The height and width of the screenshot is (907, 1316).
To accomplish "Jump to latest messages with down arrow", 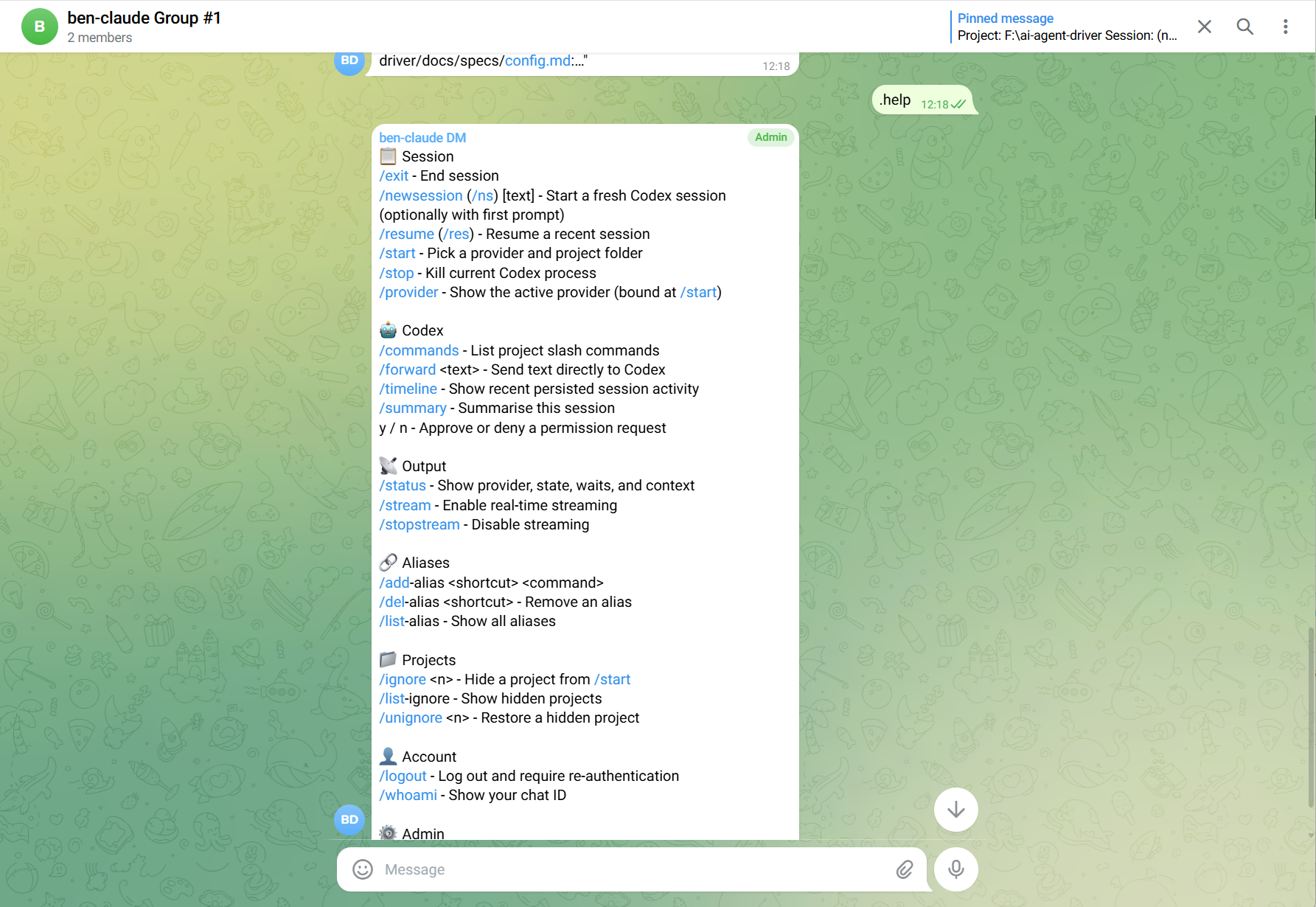I will point(956,810).
